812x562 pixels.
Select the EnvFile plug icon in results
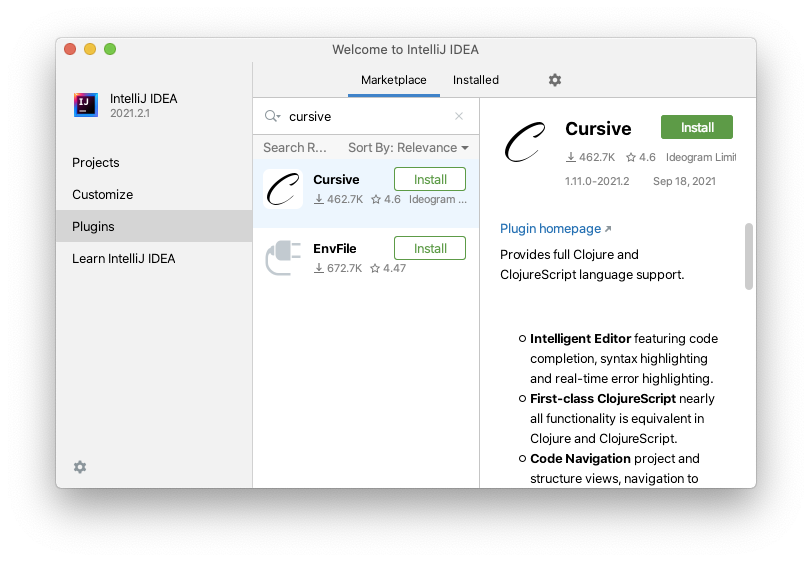click(283, 257)
